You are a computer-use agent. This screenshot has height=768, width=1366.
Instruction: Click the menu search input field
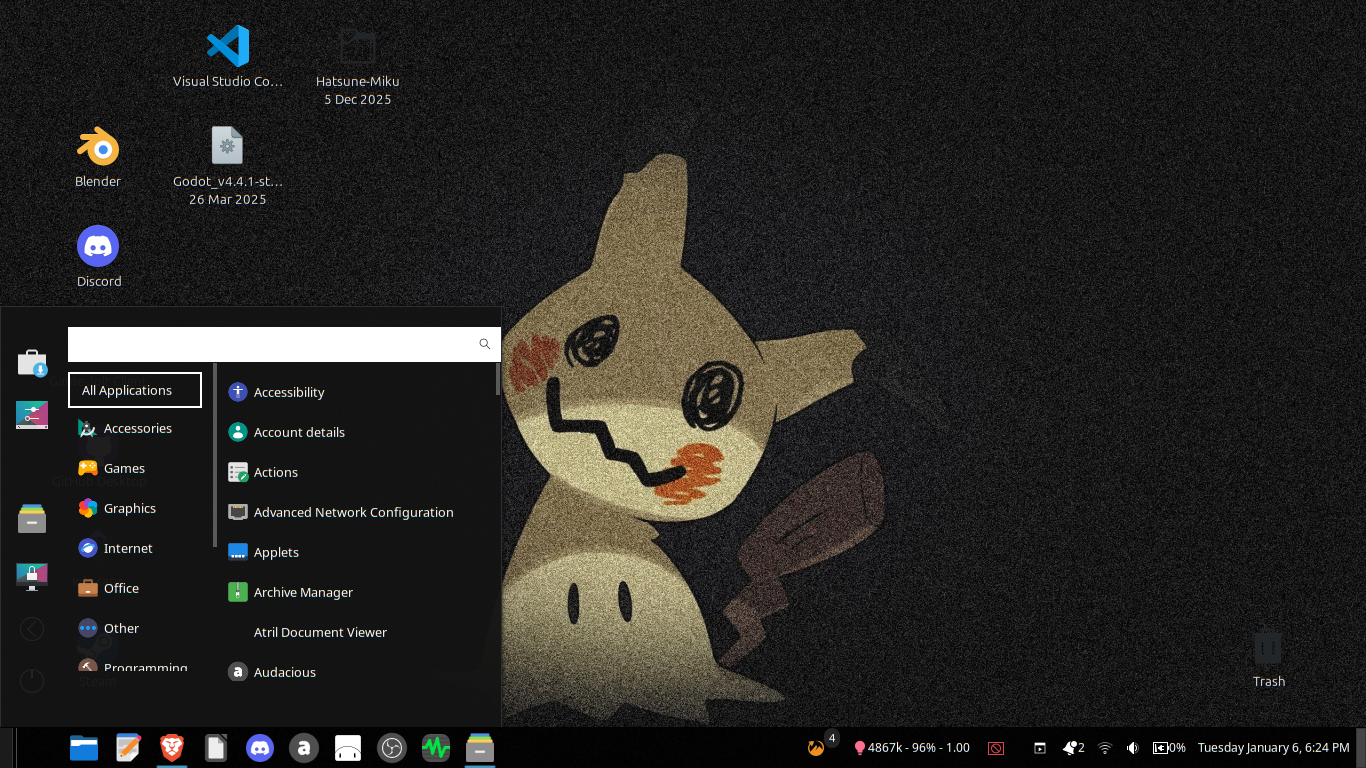click(x=270, y=344)
